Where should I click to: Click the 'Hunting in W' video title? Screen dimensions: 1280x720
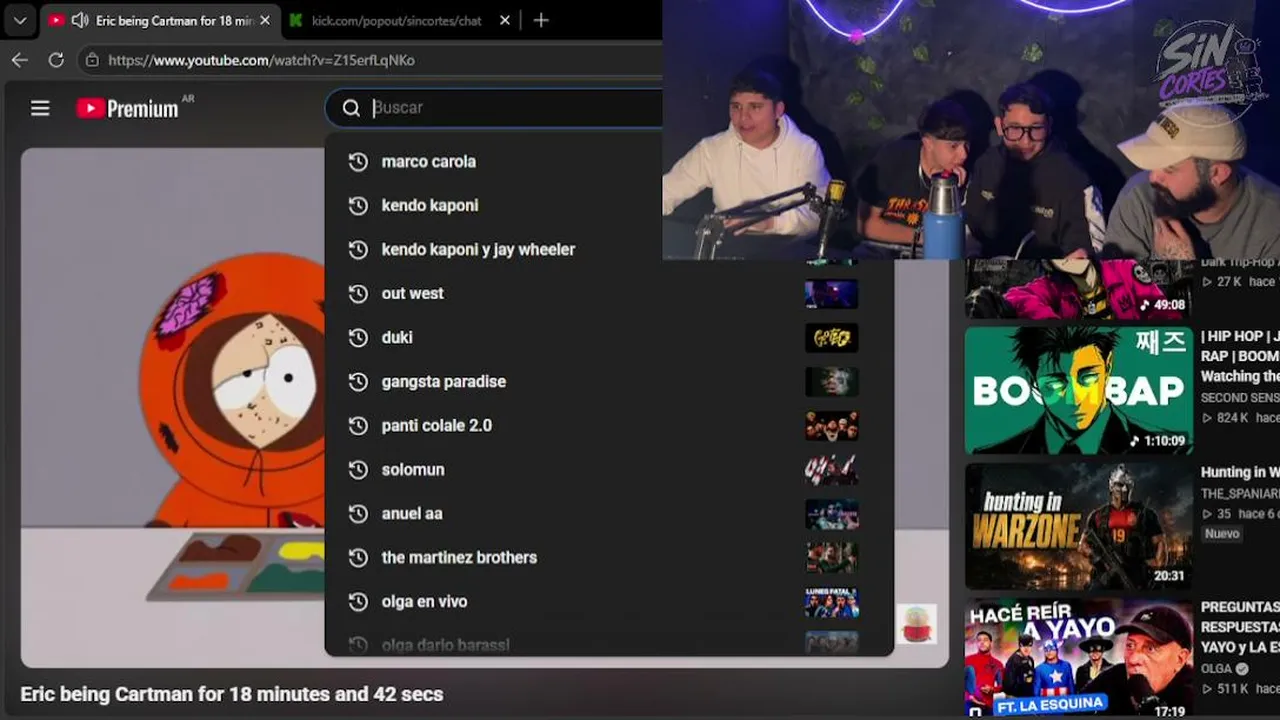coord(1240,472)
